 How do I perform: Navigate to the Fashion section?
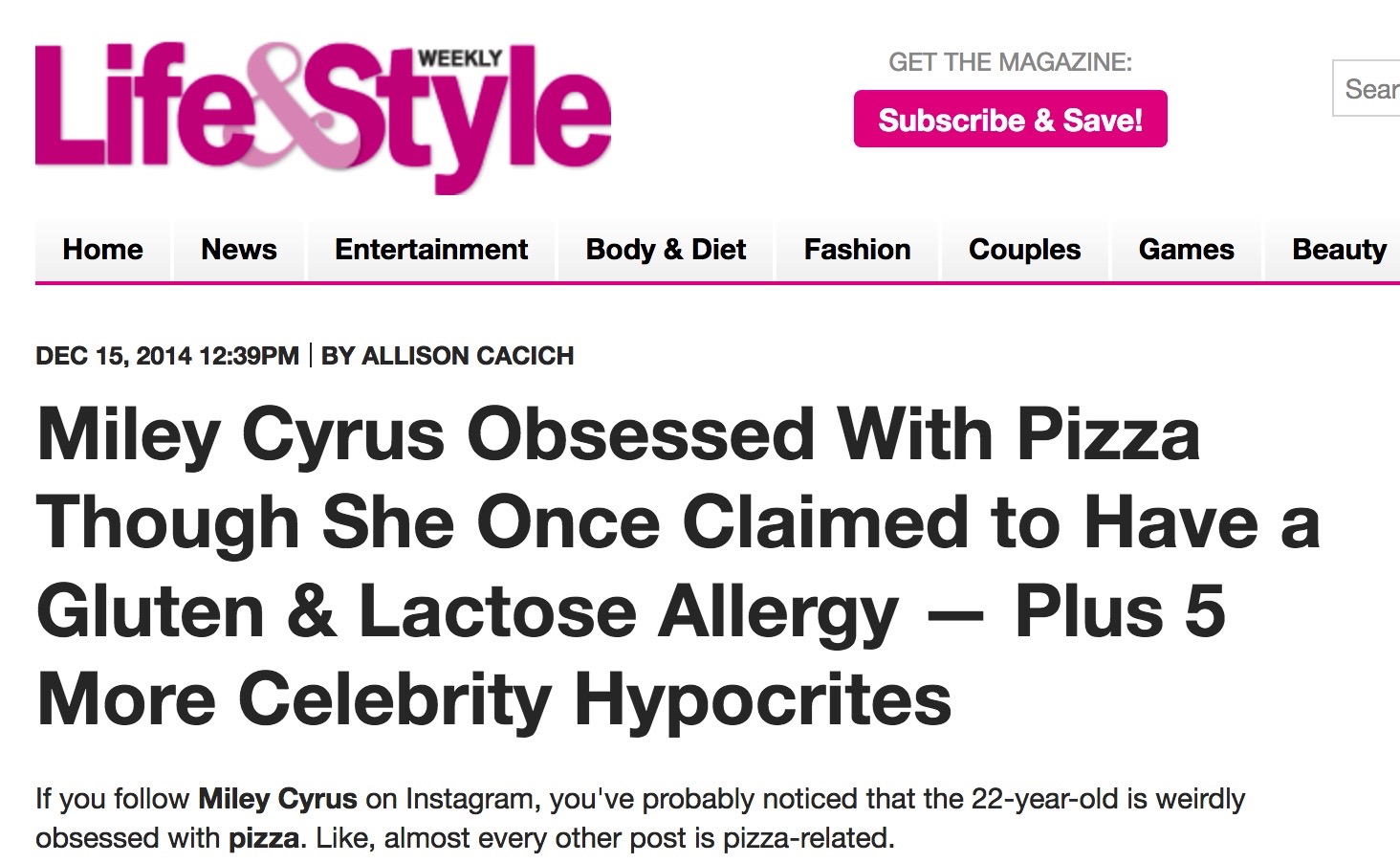pyautogui.click(x=857, y=250)
